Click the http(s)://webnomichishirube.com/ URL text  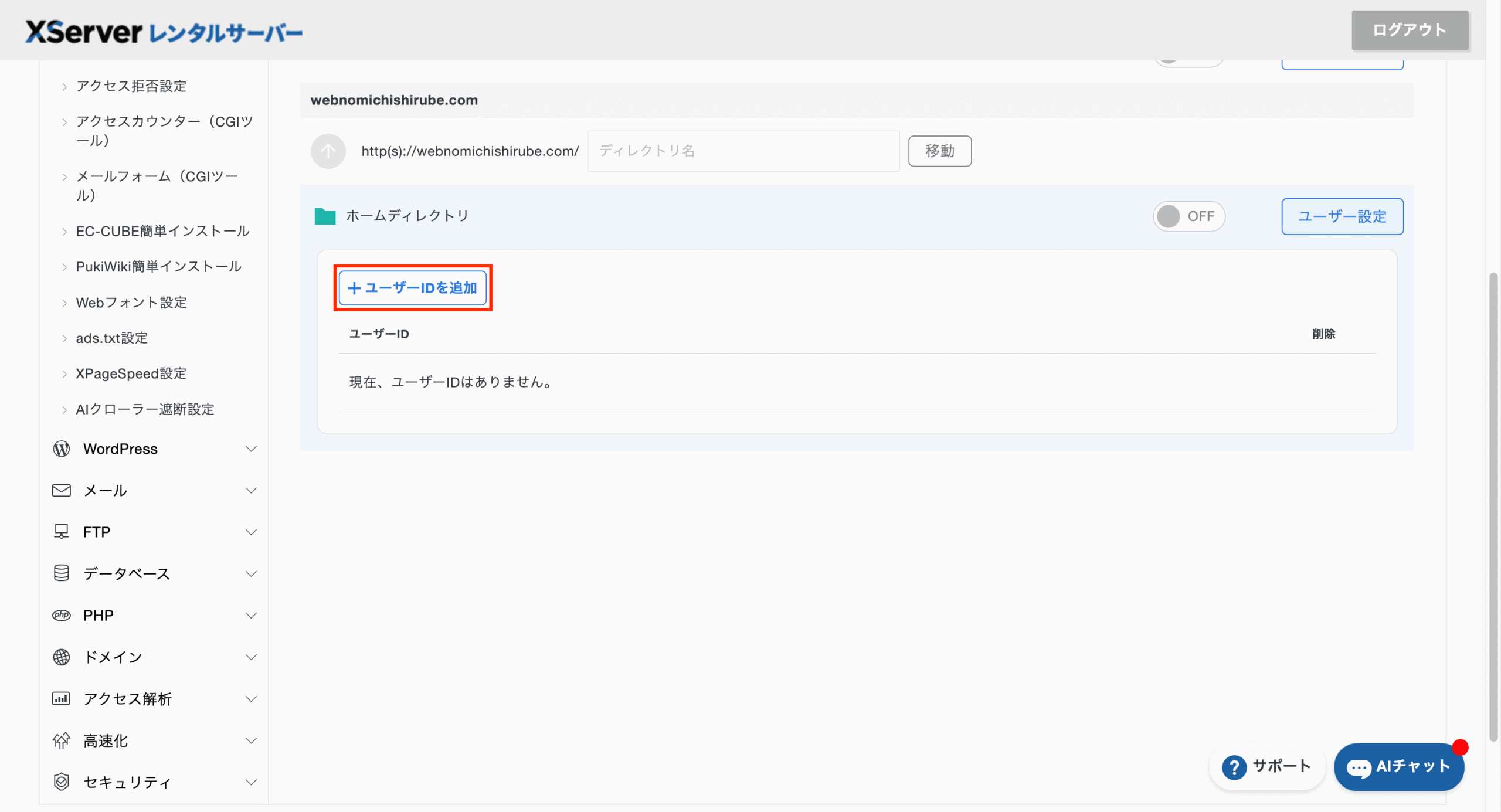point(470,151)
